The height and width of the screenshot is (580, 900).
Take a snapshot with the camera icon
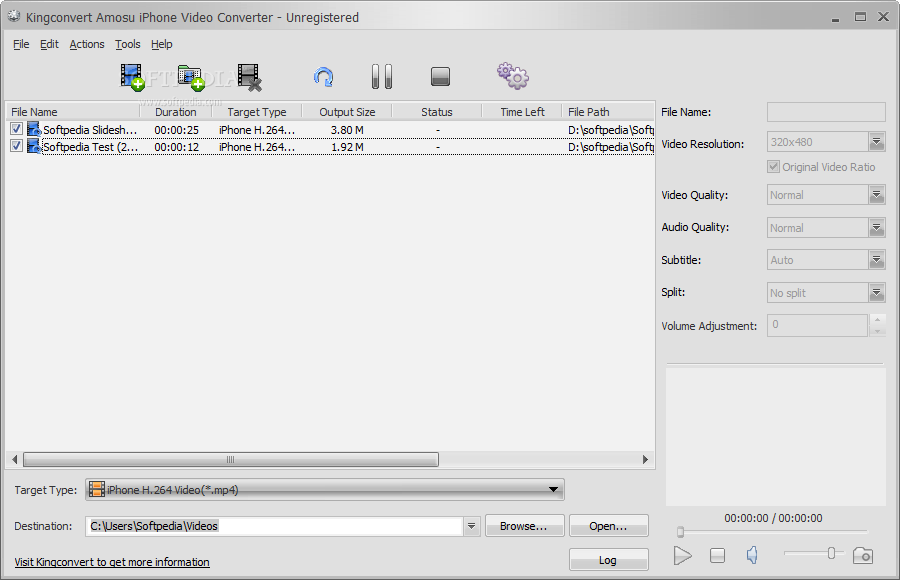tap(863, 555)
